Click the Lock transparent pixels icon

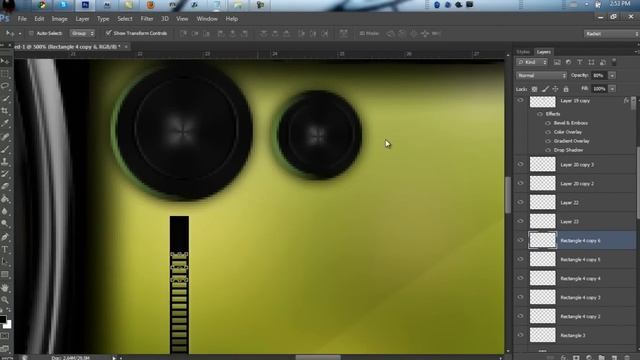534,89
